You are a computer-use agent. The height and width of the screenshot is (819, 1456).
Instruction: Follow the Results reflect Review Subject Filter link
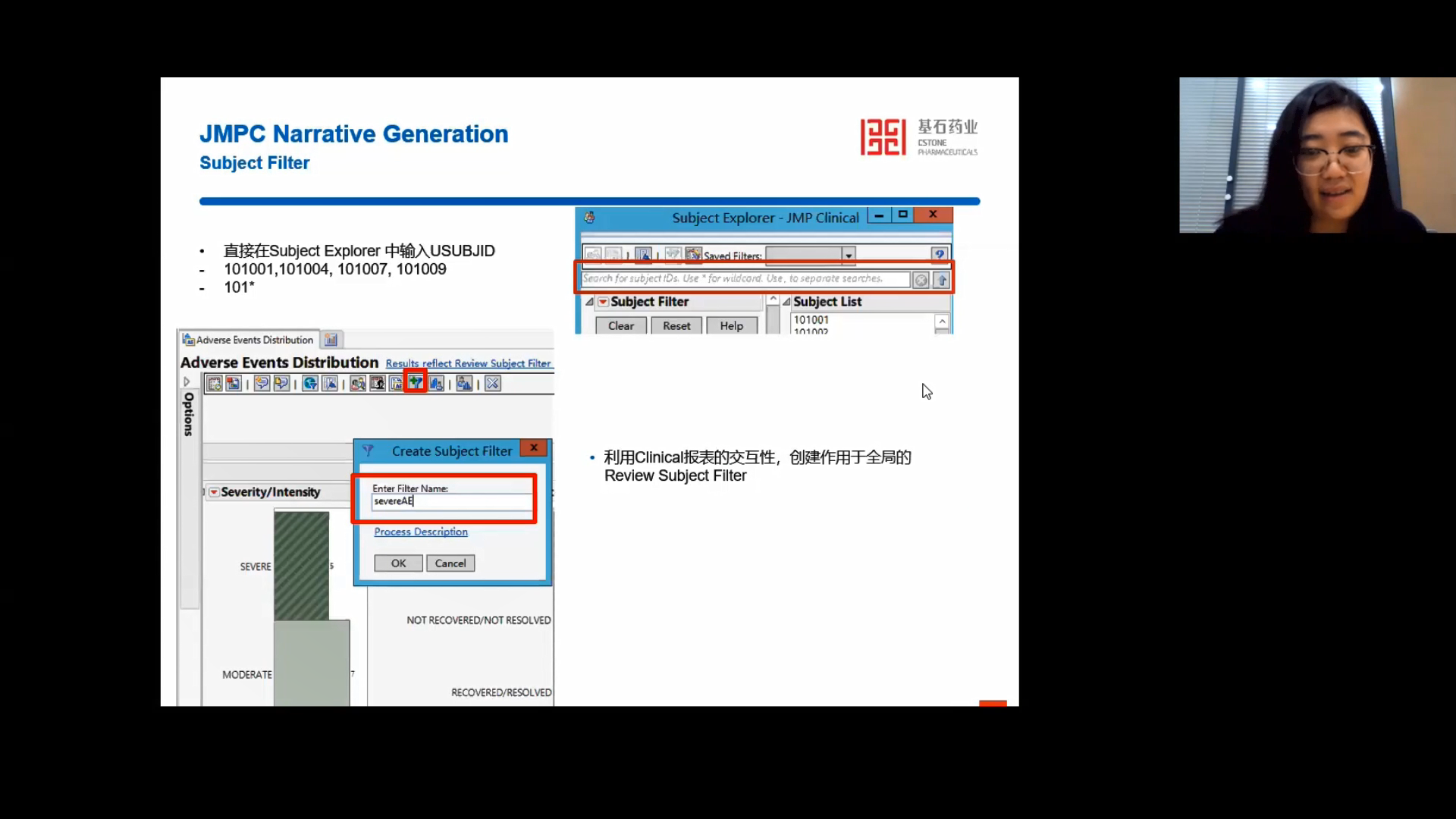tap(468, 362)
